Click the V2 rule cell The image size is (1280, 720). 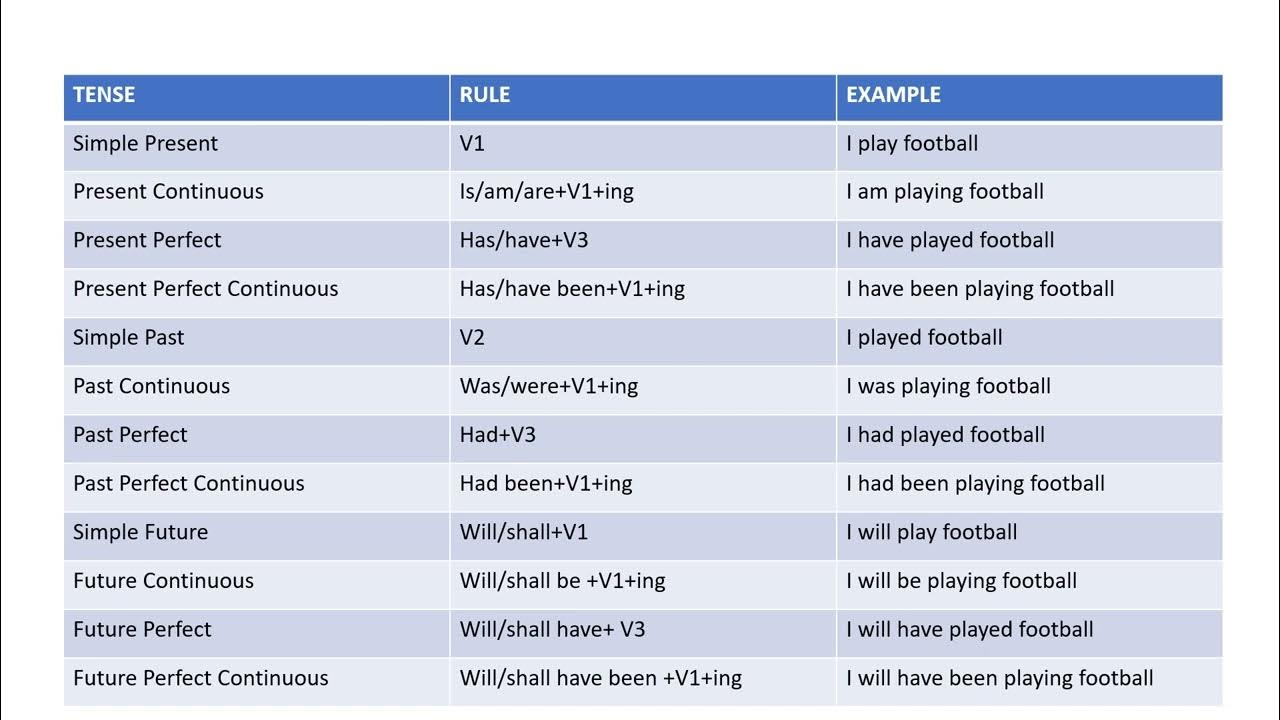pos(472,338)
